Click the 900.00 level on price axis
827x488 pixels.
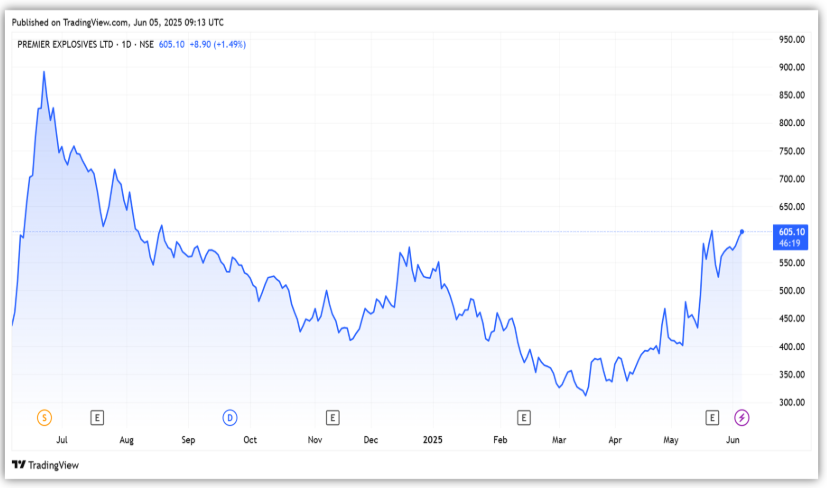click(792, 67)
